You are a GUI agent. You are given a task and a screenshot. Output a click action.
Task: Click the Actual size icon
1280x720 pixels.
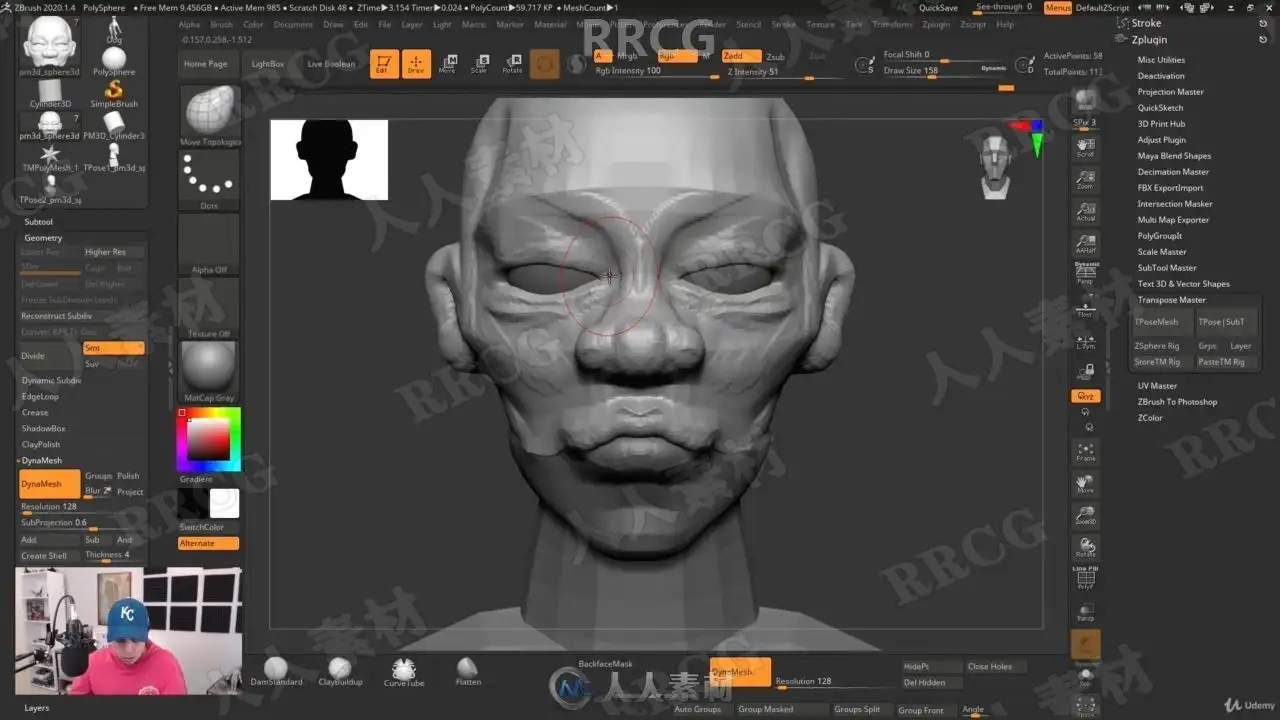[1085, 212]
